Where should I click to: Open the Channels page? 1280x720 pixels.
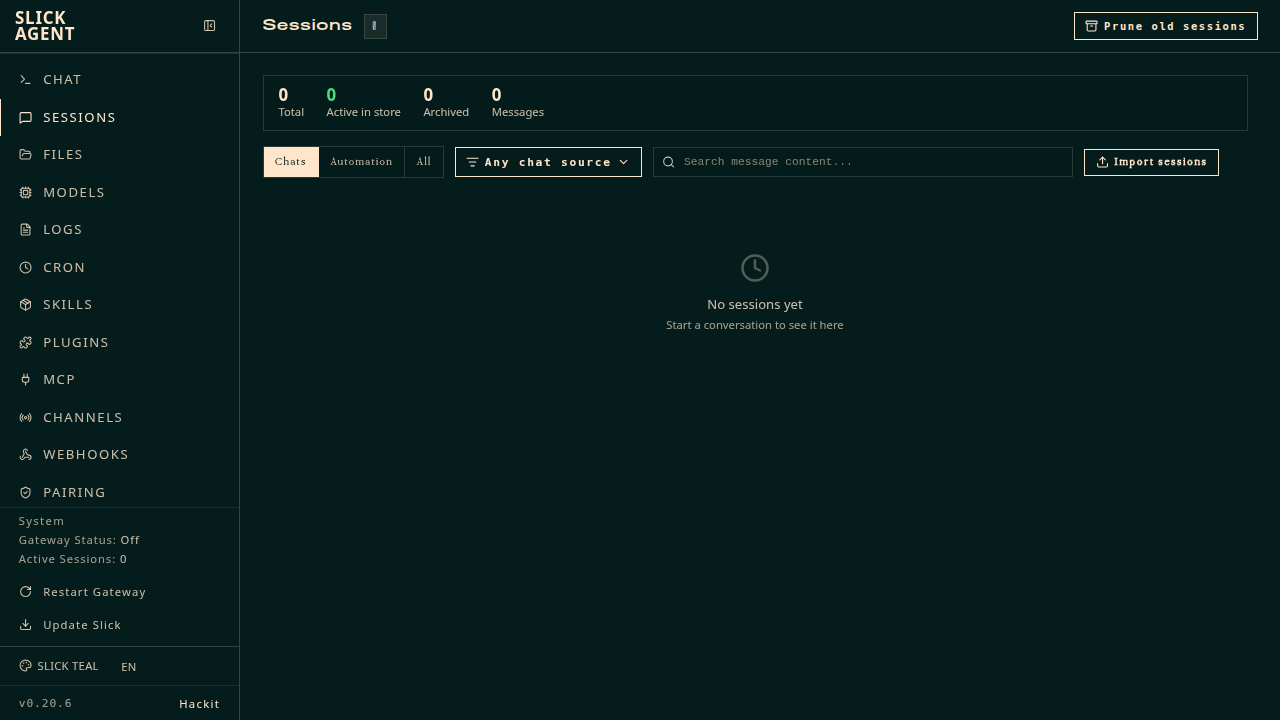click(x=120, y=418)
